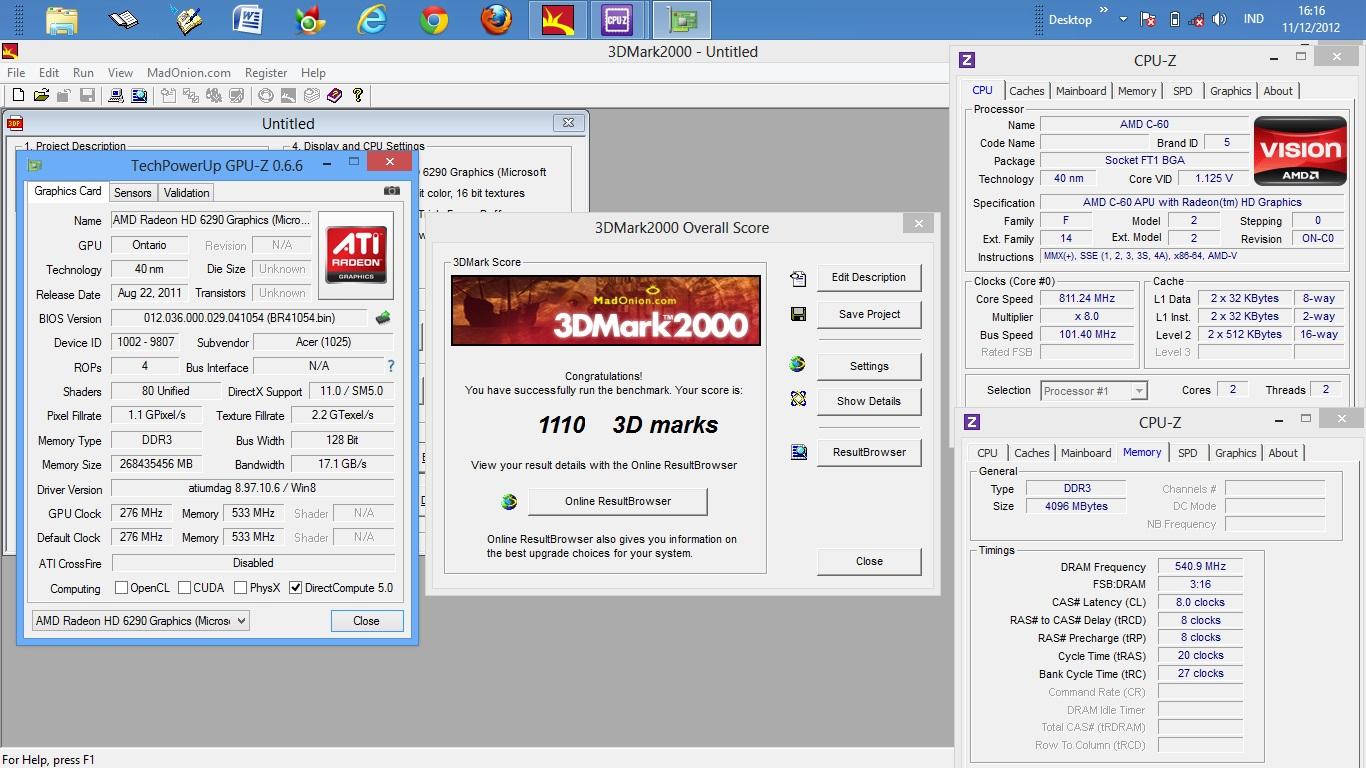Click the purple help book toolbar icon

pos(334,95)
